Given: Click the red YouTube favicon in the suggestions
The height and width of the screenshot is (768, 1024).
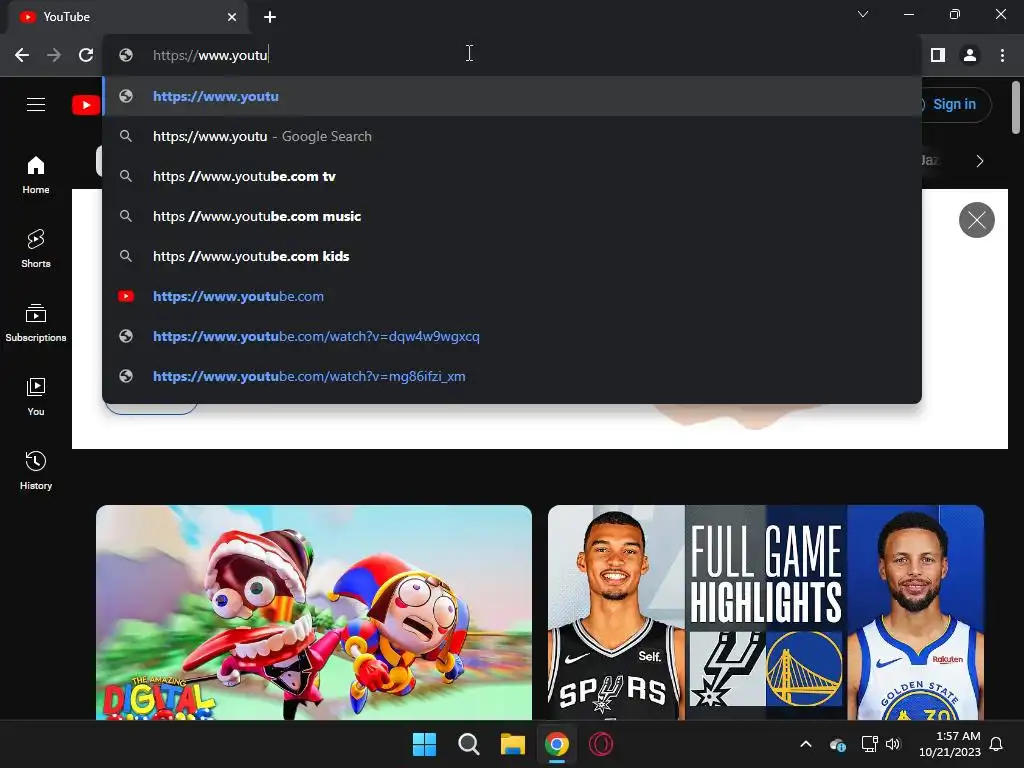Looking at the screenshot, I should pos(126,296).
